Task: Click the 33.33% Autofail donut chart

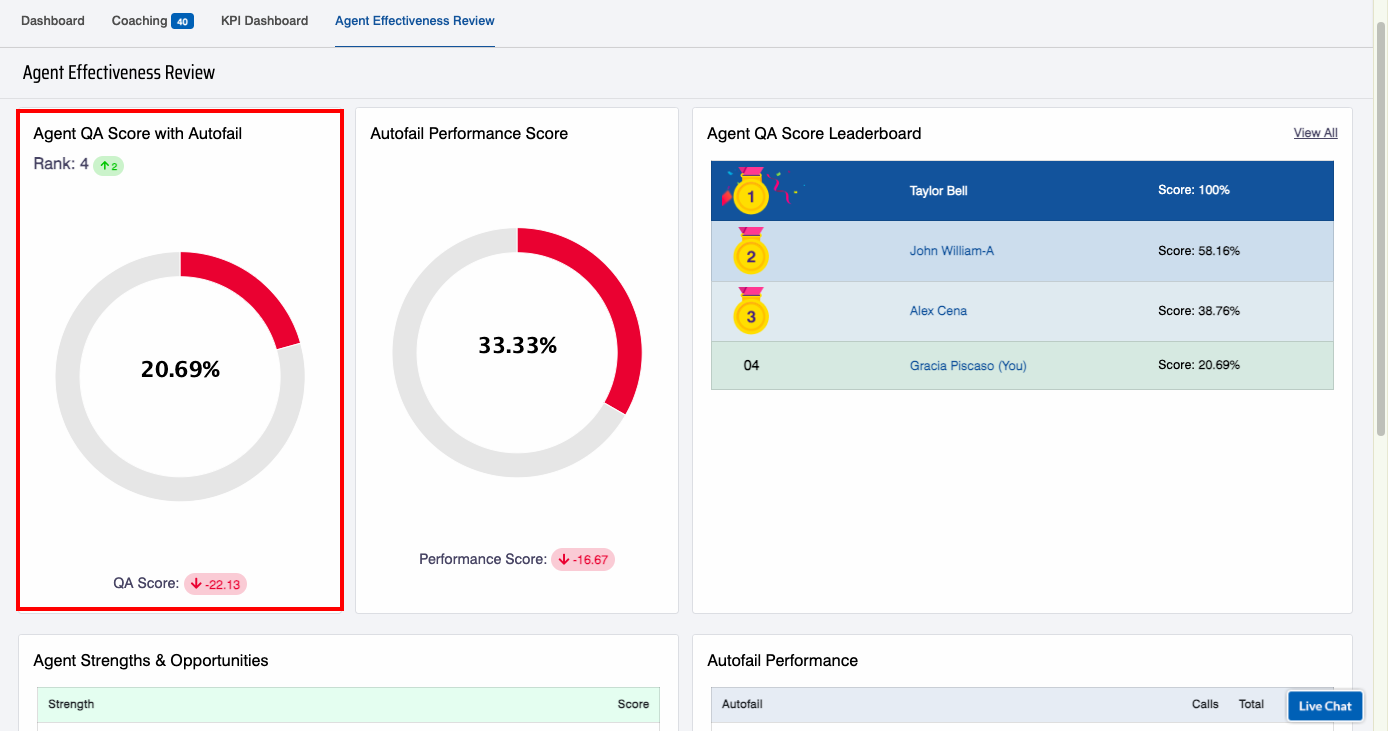Action: tap(517, 352)
